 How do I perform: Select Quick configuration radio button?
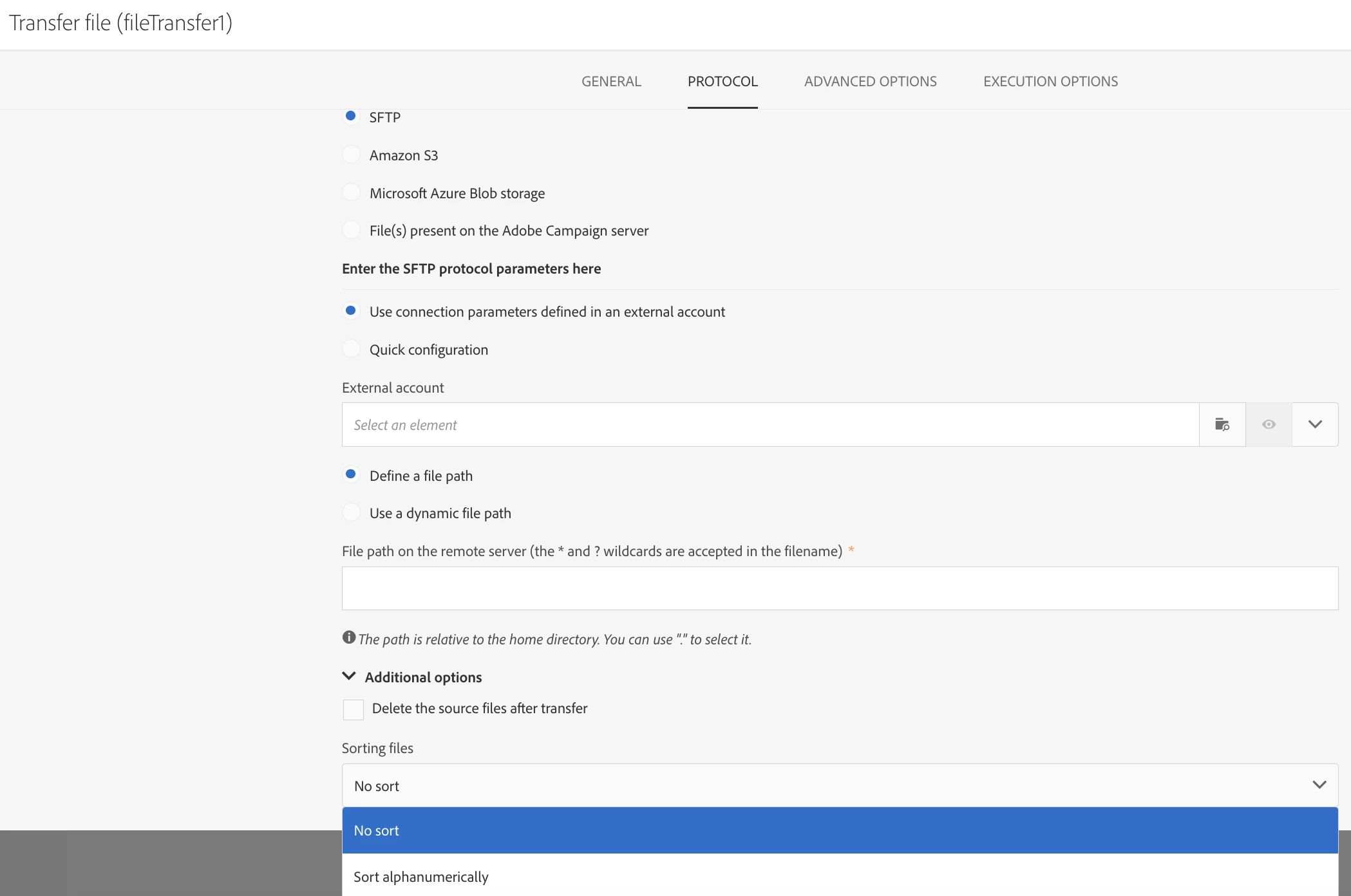point(351,349)
